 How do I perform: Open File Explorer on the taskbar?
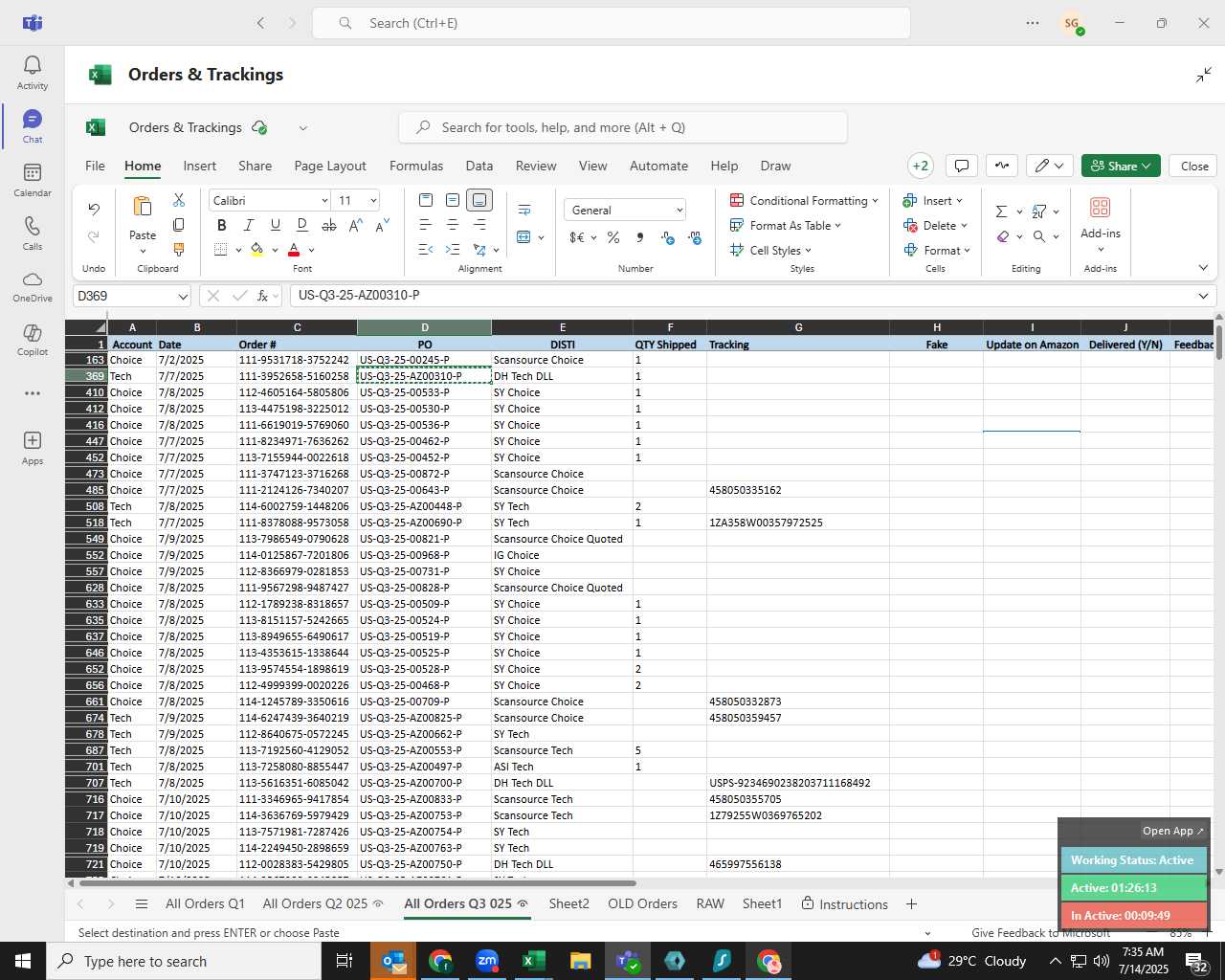point(580,961)
